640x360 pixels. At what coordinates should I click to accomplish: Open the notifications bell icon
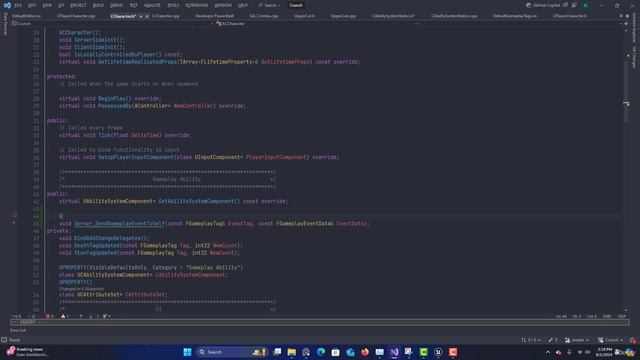pyautogui.click(x=633, y=340)
